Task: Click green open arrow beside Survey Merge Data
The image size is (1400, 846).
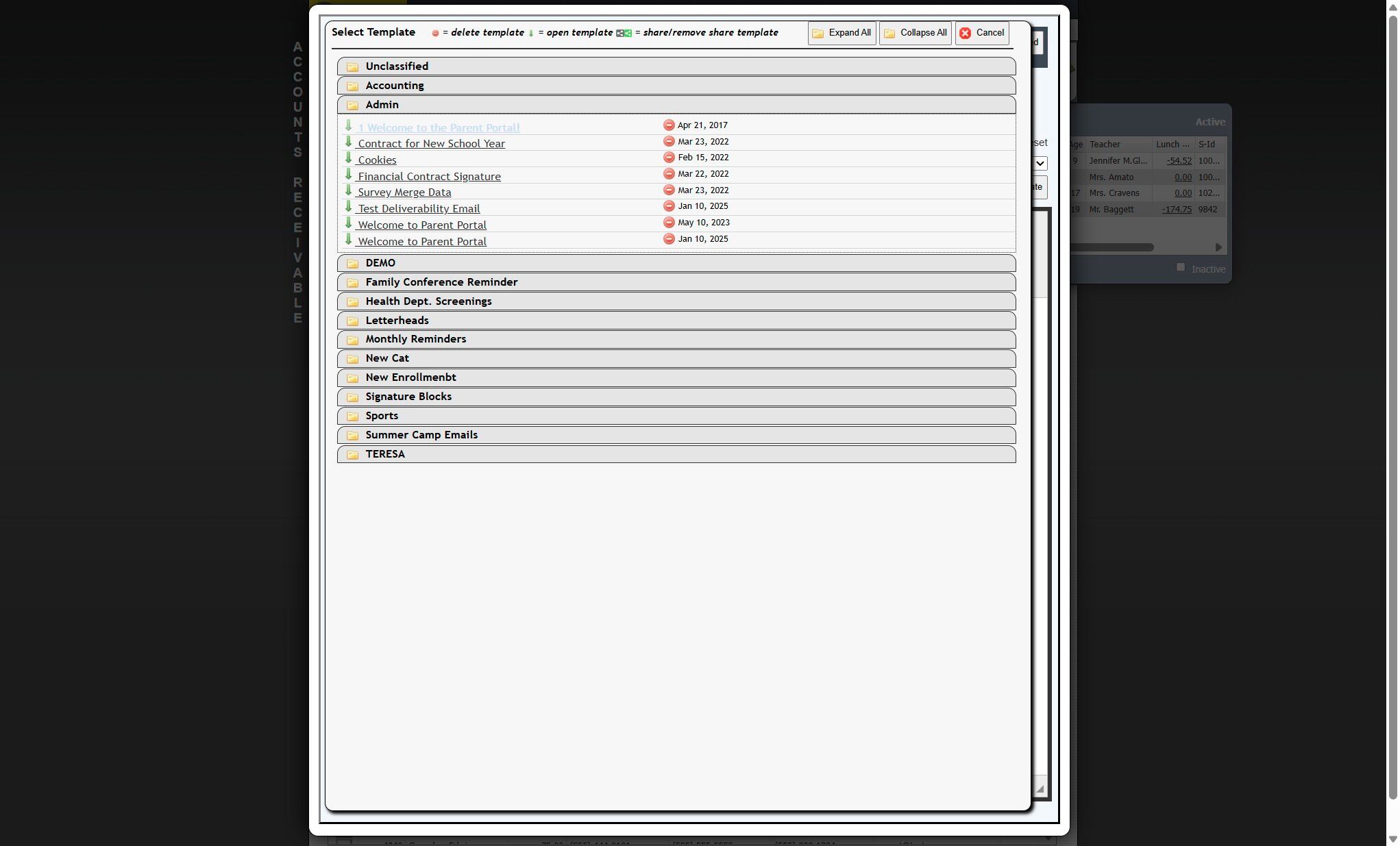Action: click(348, 190)
